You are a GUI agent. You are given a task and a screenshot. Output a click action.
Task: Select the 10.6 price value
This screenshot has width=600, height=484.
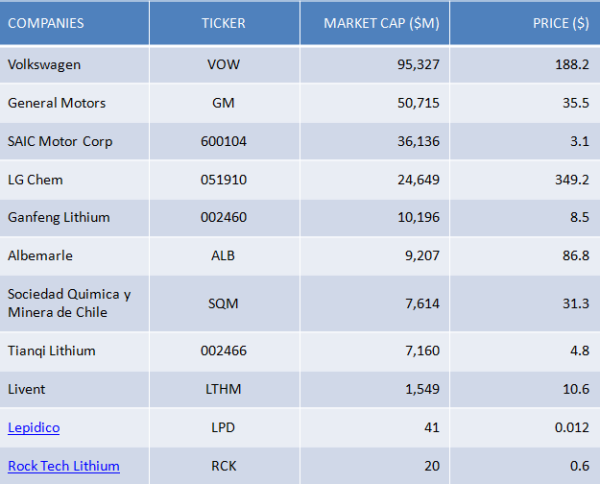pyautogui.click(x=576, y=389)
